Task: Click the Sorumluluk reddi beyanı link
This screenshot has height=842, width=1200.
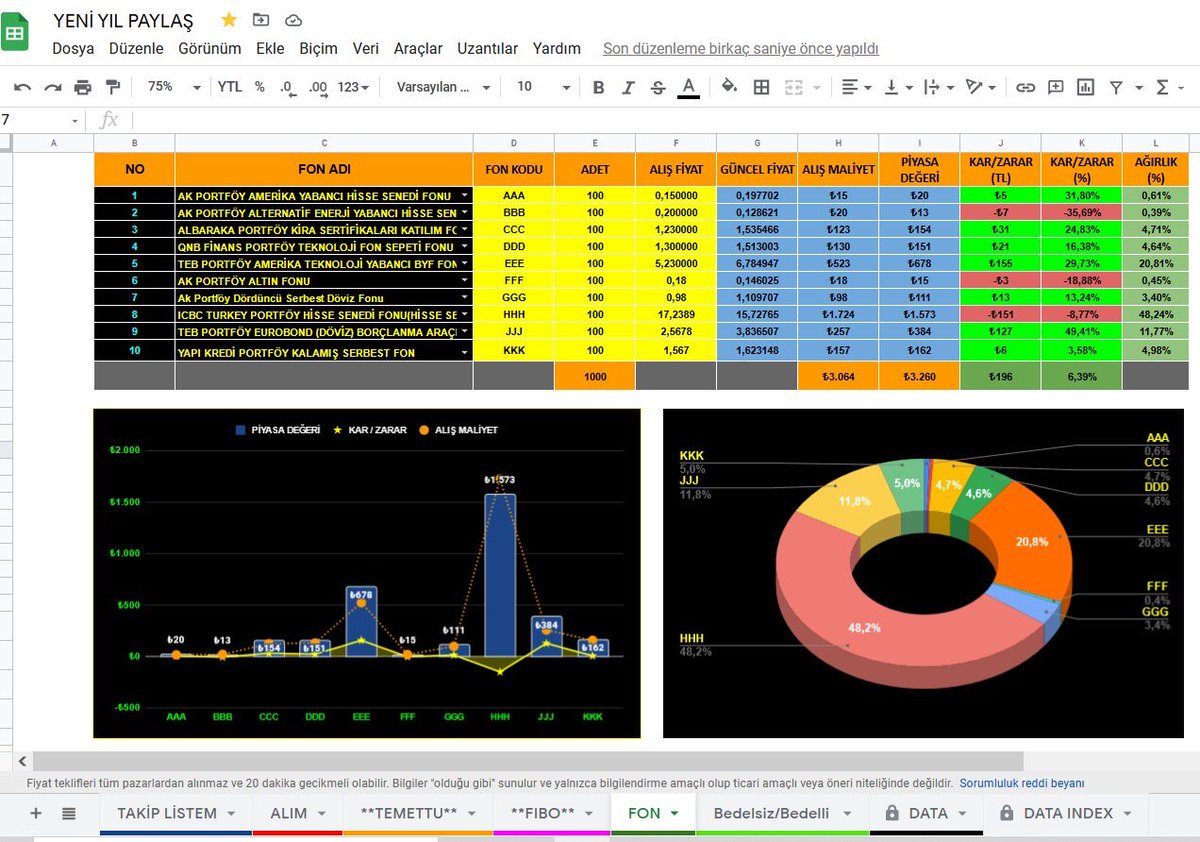Action: pyautogui.click(x=1022, y=783)
